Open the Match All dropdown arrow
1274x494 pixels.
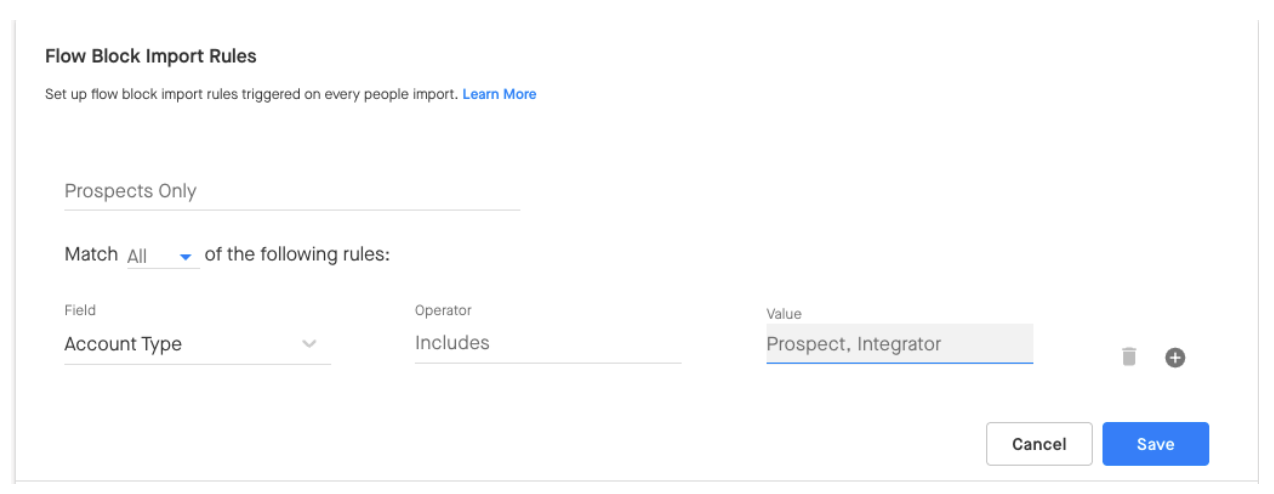click(x=185, y=257)
